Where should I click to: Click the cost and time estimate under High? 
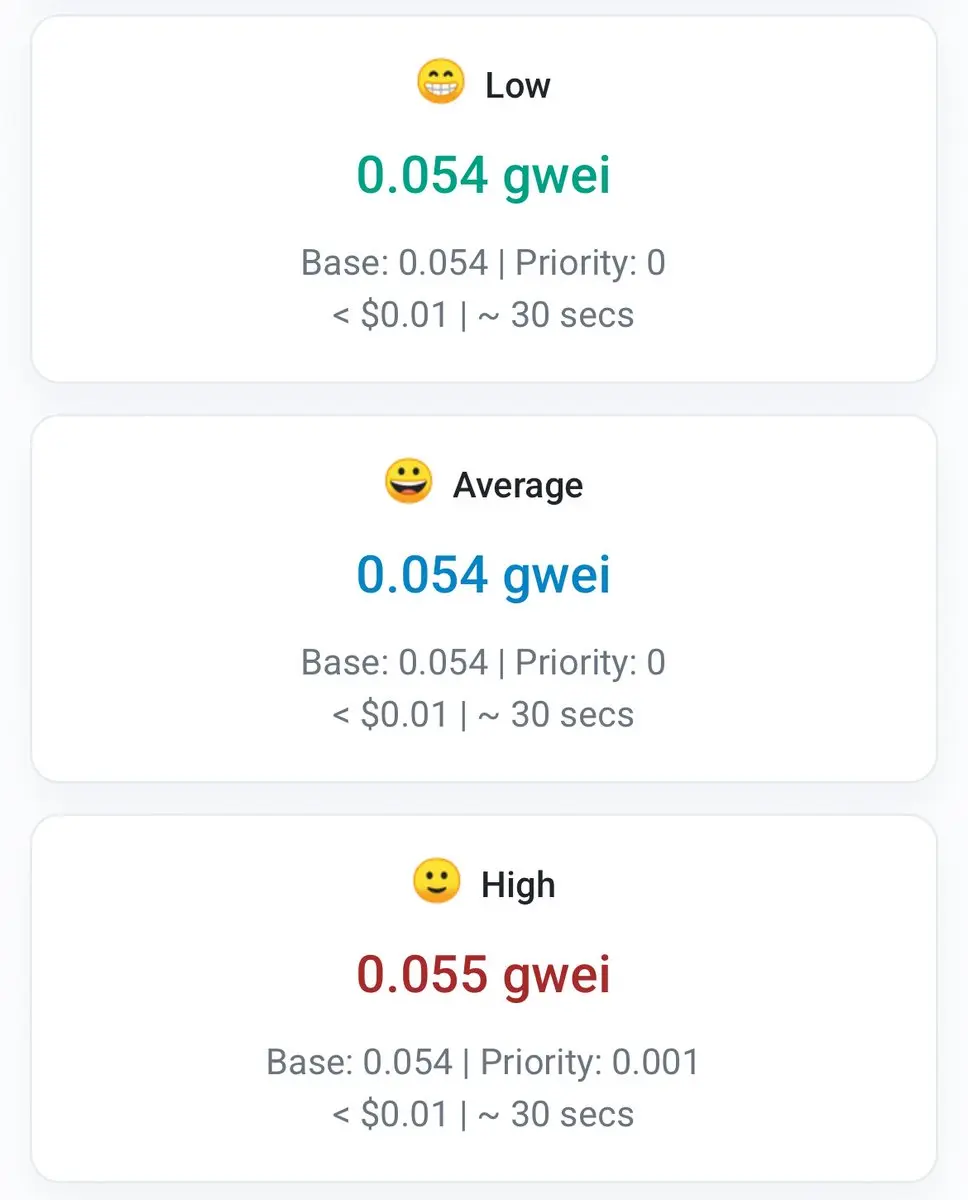click(484, 1114)
